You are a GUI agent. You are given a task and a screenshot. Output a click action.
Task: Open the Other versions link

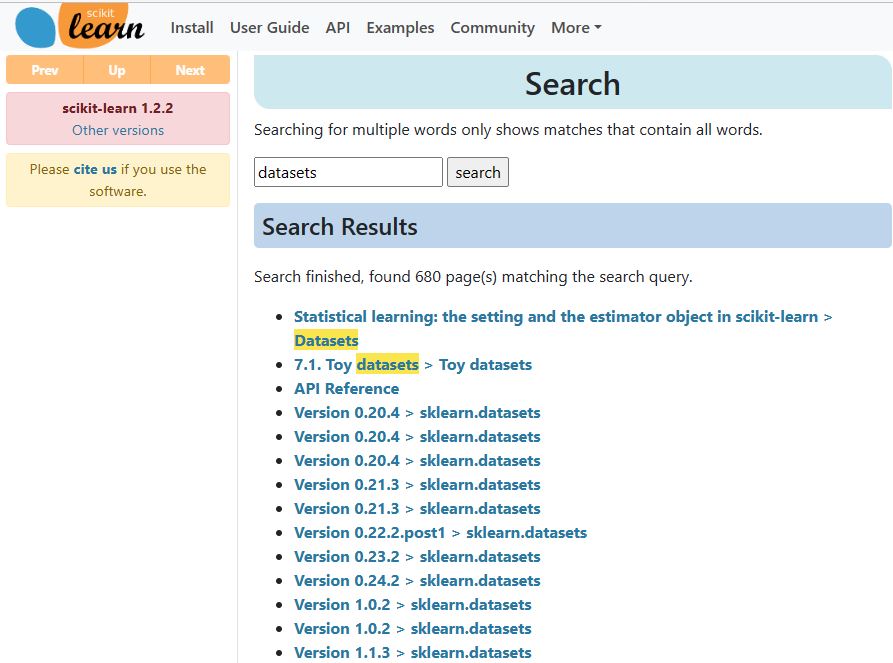point(118,130)
